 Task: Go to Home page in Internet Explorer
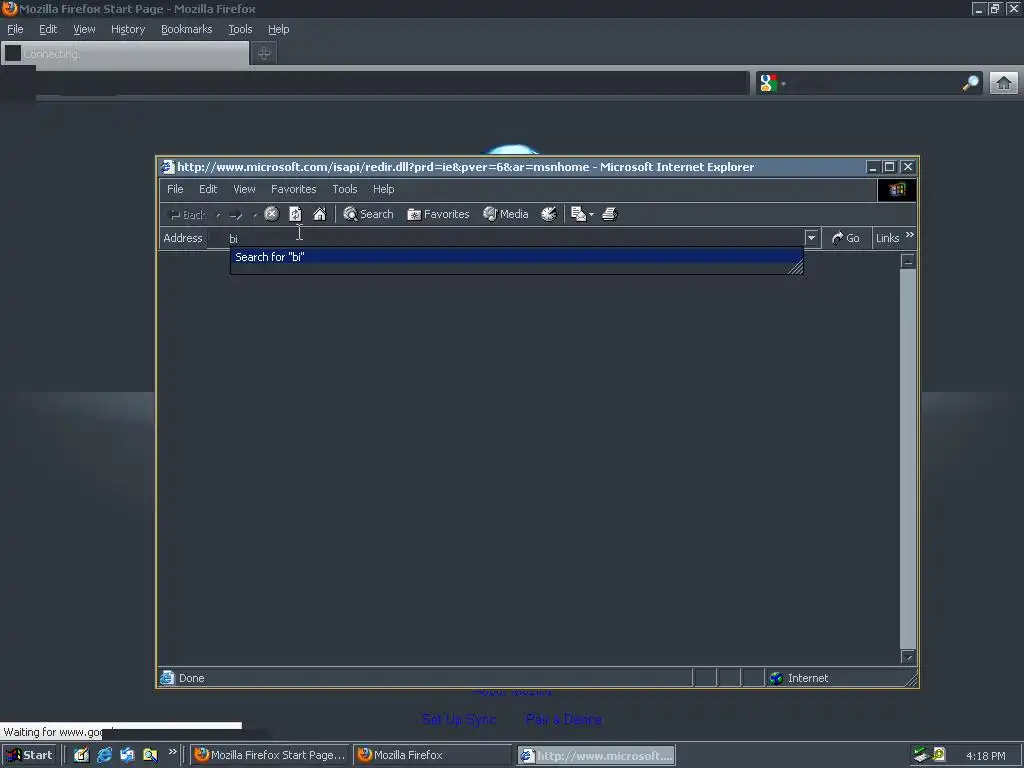point(319,214)
